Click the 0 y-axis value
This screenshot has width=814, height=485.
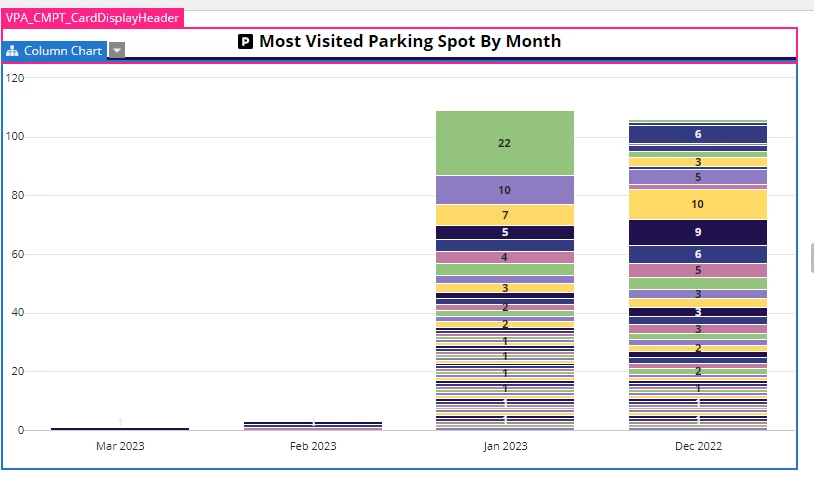tap(21, 430)
